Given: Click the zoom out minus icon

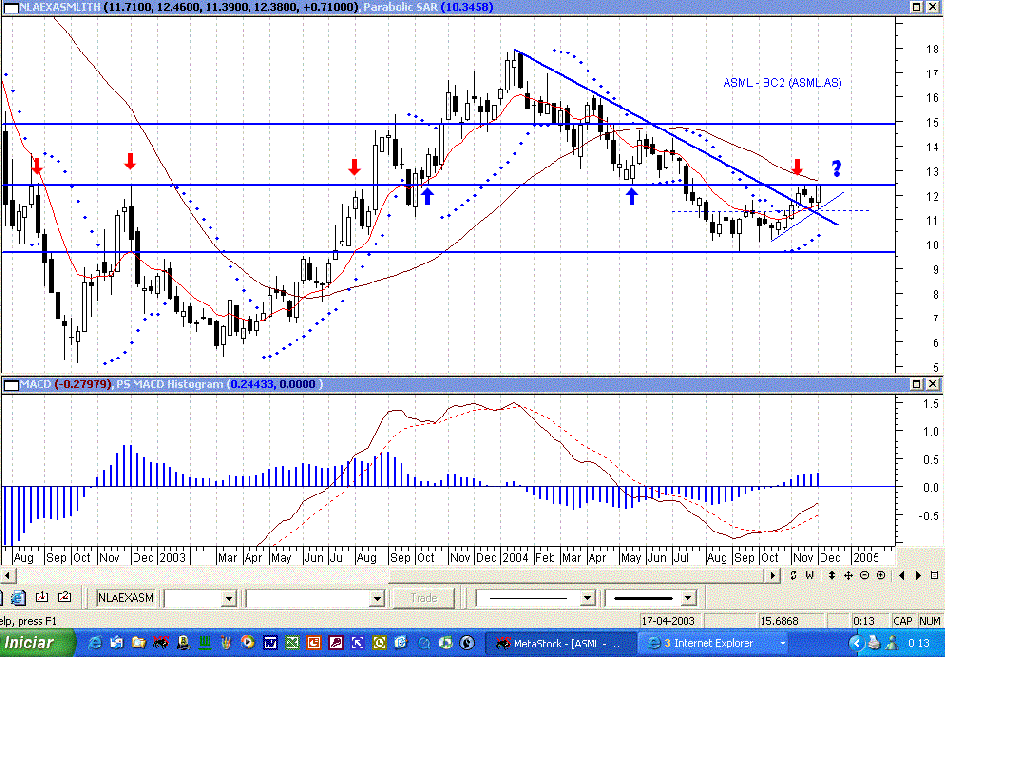Looking at the screenshot, I should click(x=865, y=575).
